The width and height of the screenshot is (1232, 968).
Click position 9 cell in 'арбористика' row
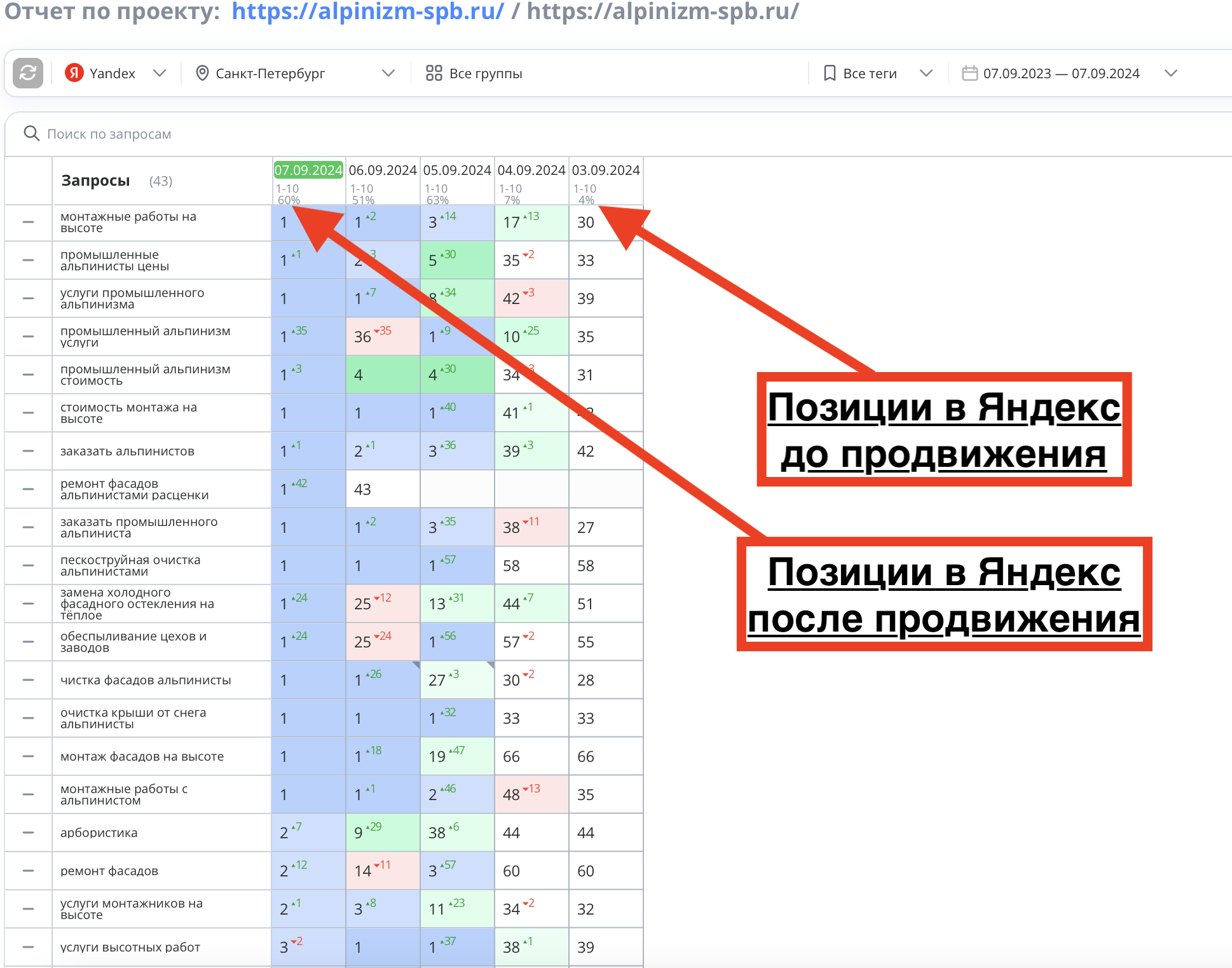click(383, 833)
